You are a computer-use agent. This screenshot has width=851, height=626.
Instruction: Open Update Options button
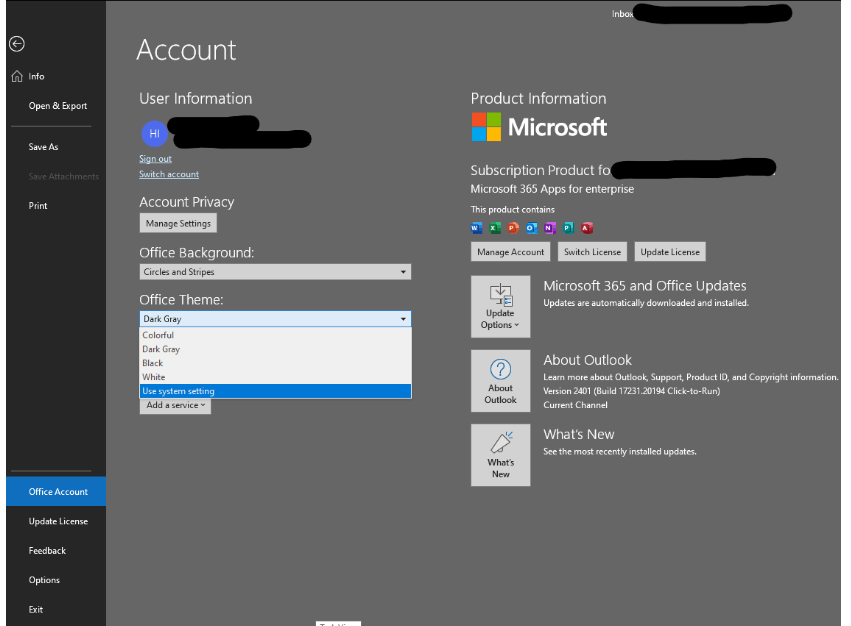pos(500,307)
